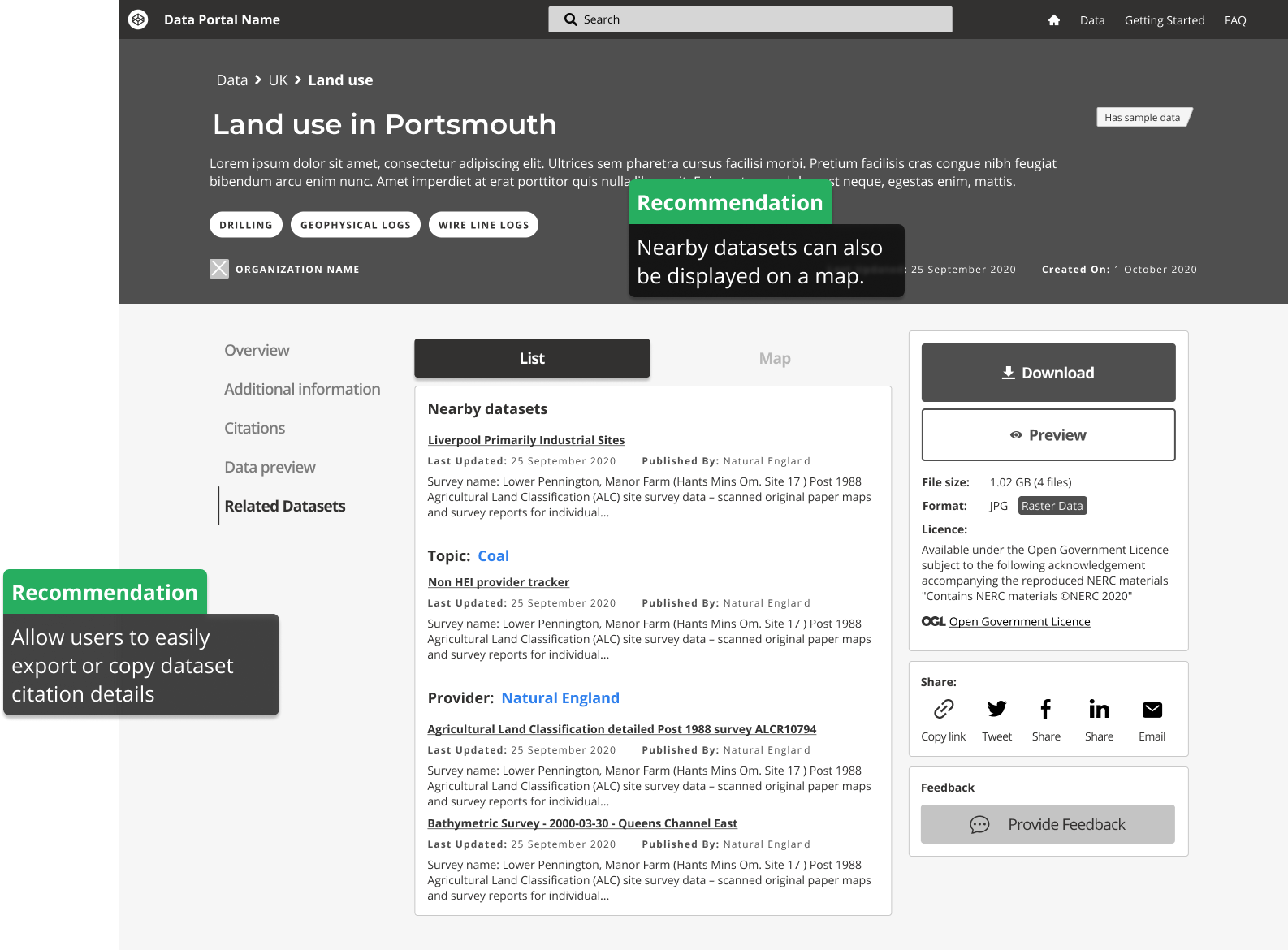This screenshot has height=950, width=1288.
Task: Open the Data breadcrumb link
Action: (x=231, y=80)
